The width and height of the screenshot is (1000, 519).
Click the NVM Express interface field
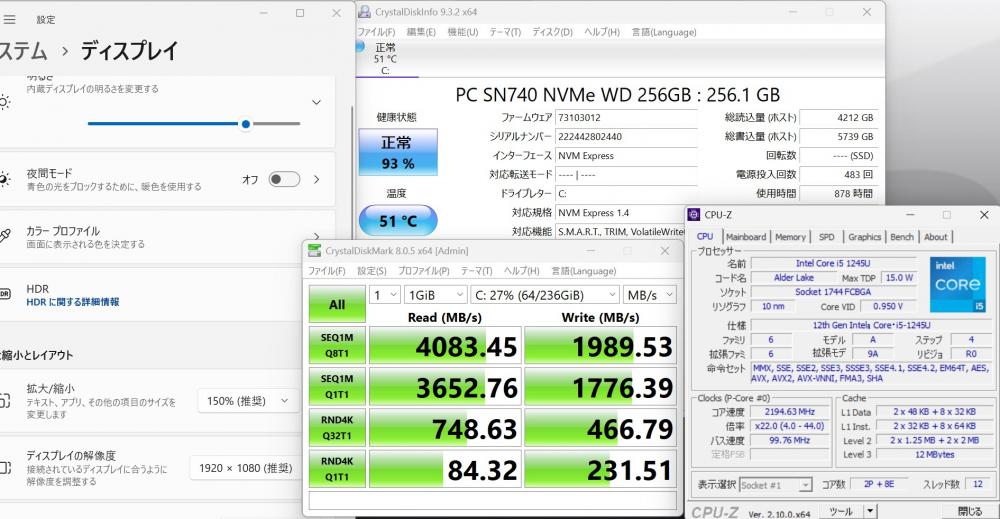(x=626, y=156)
